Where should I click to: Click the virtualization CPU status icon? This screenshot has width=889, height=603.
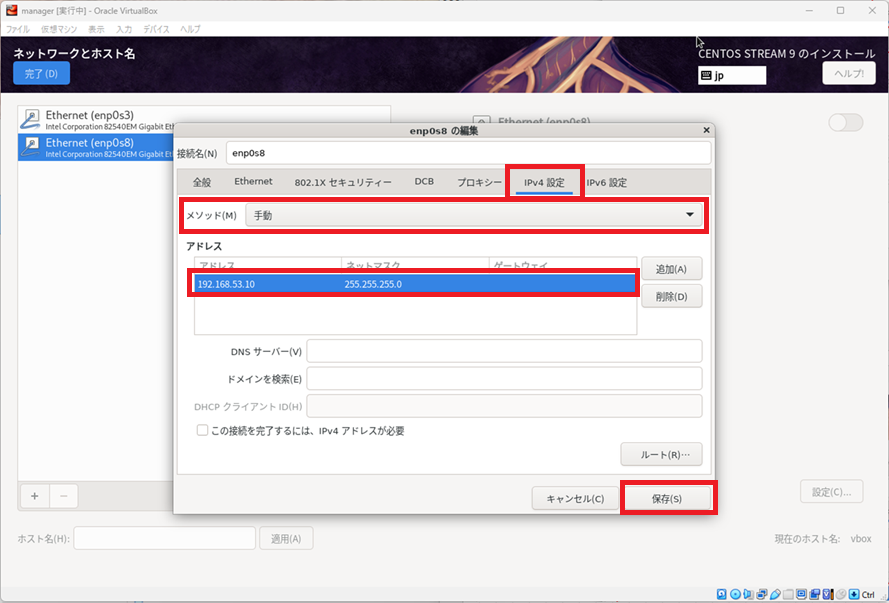[x=827, y=594]
